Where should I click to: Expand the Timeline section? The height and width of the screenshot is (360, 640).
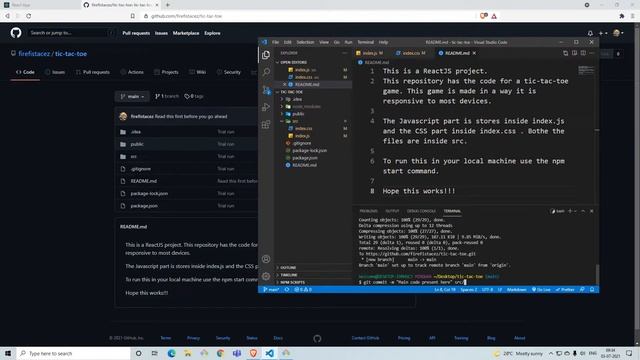tap(289, 275)
